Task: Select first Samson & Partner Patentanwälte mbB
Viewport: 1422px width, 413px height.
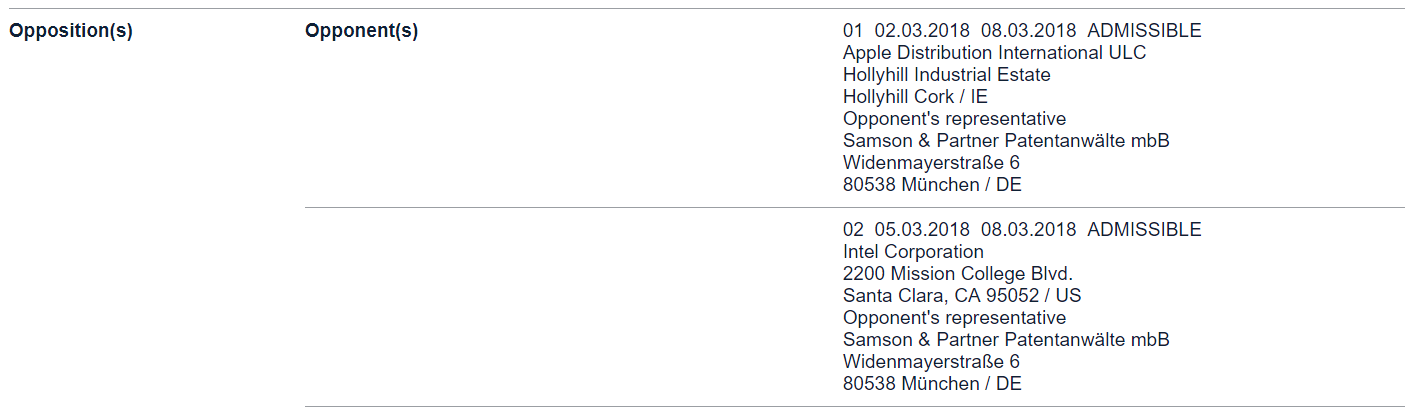Action: pyautogui.click(x=1006, y=141)
